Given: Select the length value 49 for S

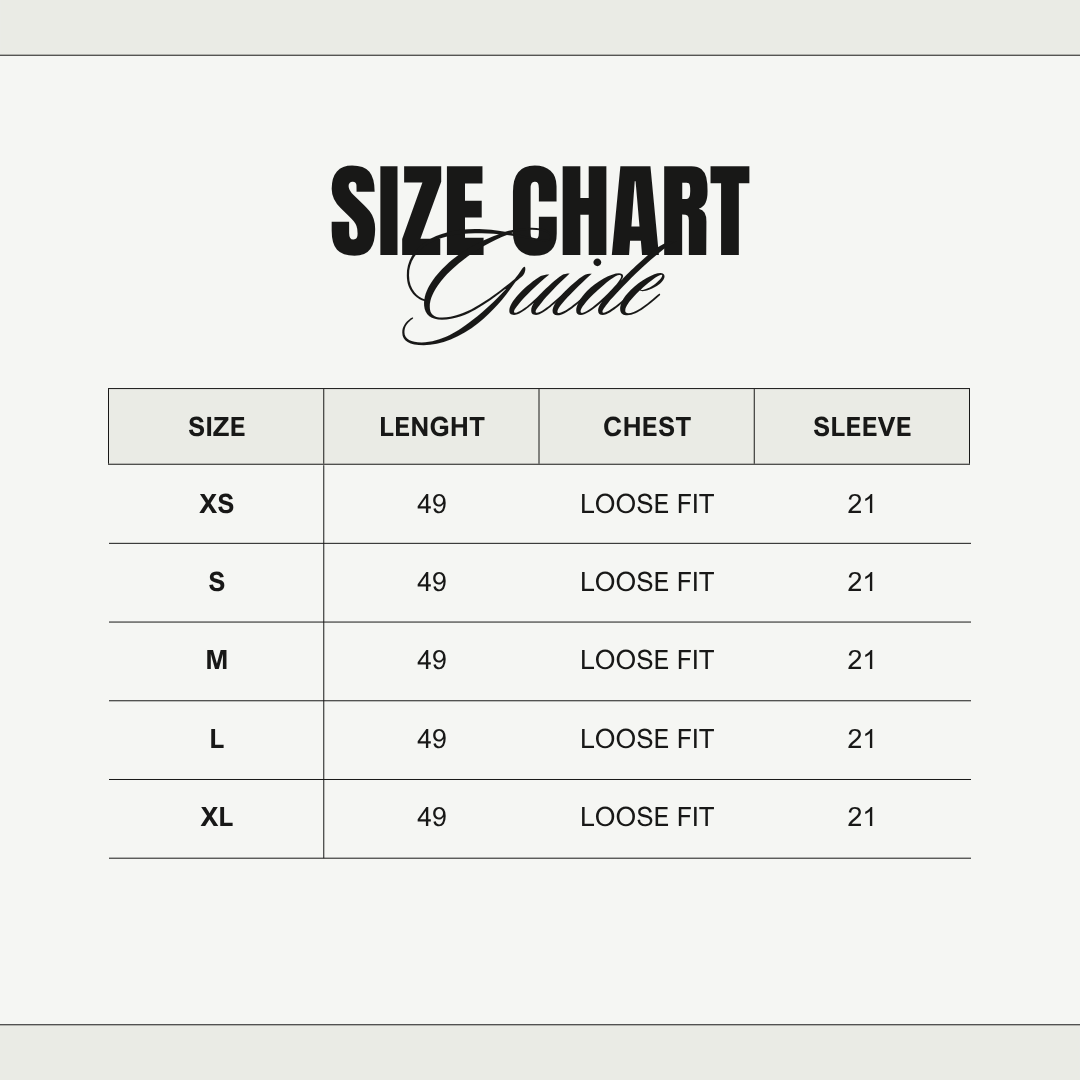Looking at the screenshot, I should 432,582.
